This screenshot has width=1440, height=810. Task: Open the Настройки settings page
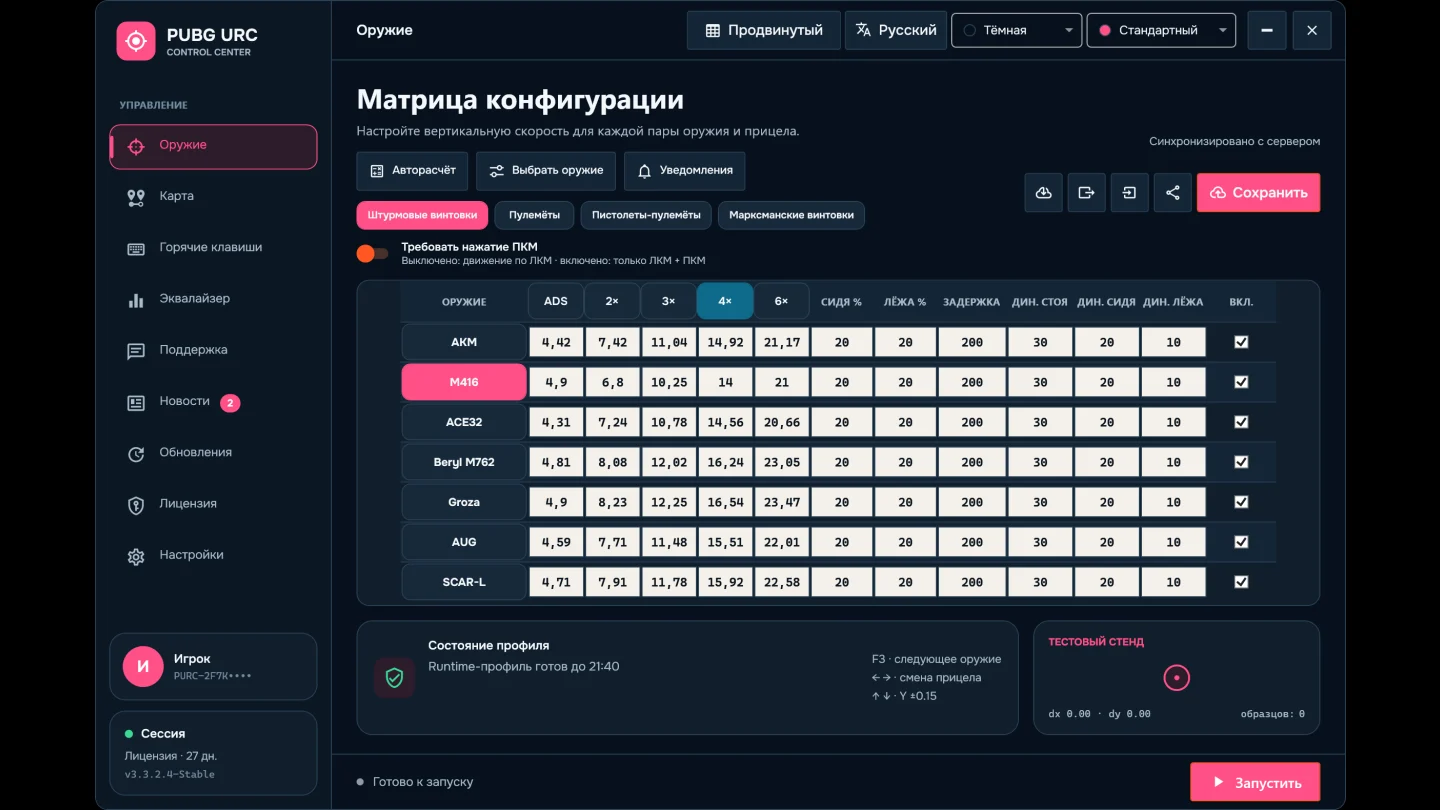pos(213,555)
